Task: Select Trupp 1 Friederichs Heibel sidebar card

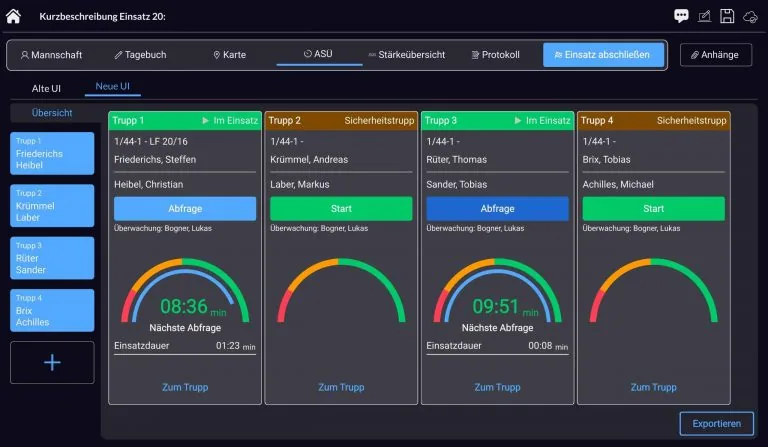Action: 52,153
